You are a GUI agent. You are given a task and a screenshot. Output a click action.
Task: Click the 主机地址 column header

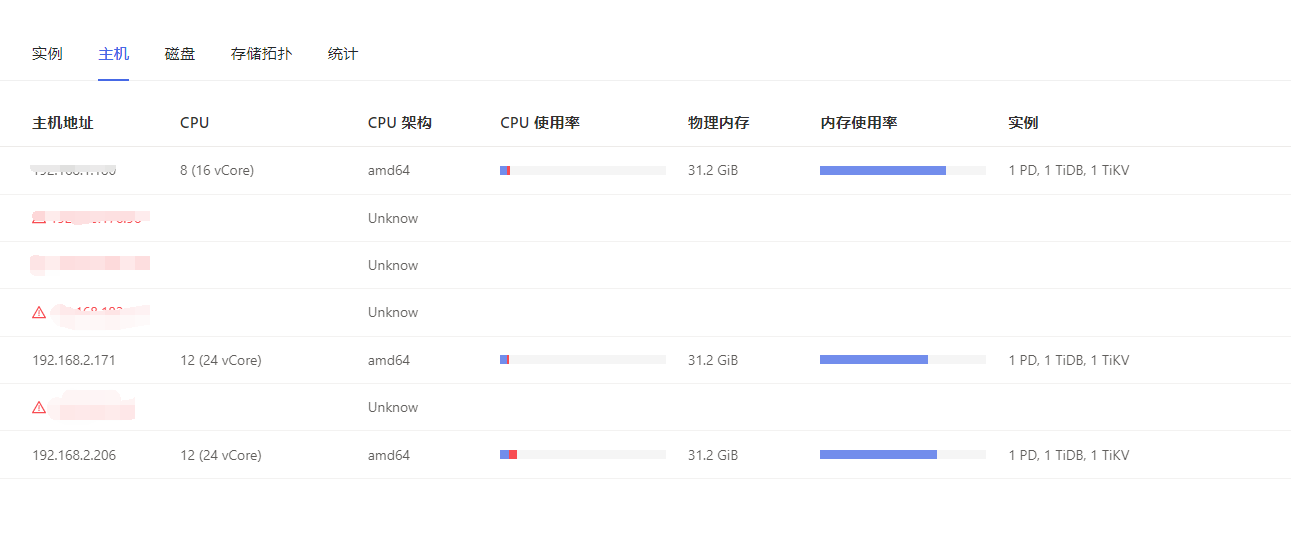click(63, 123)
